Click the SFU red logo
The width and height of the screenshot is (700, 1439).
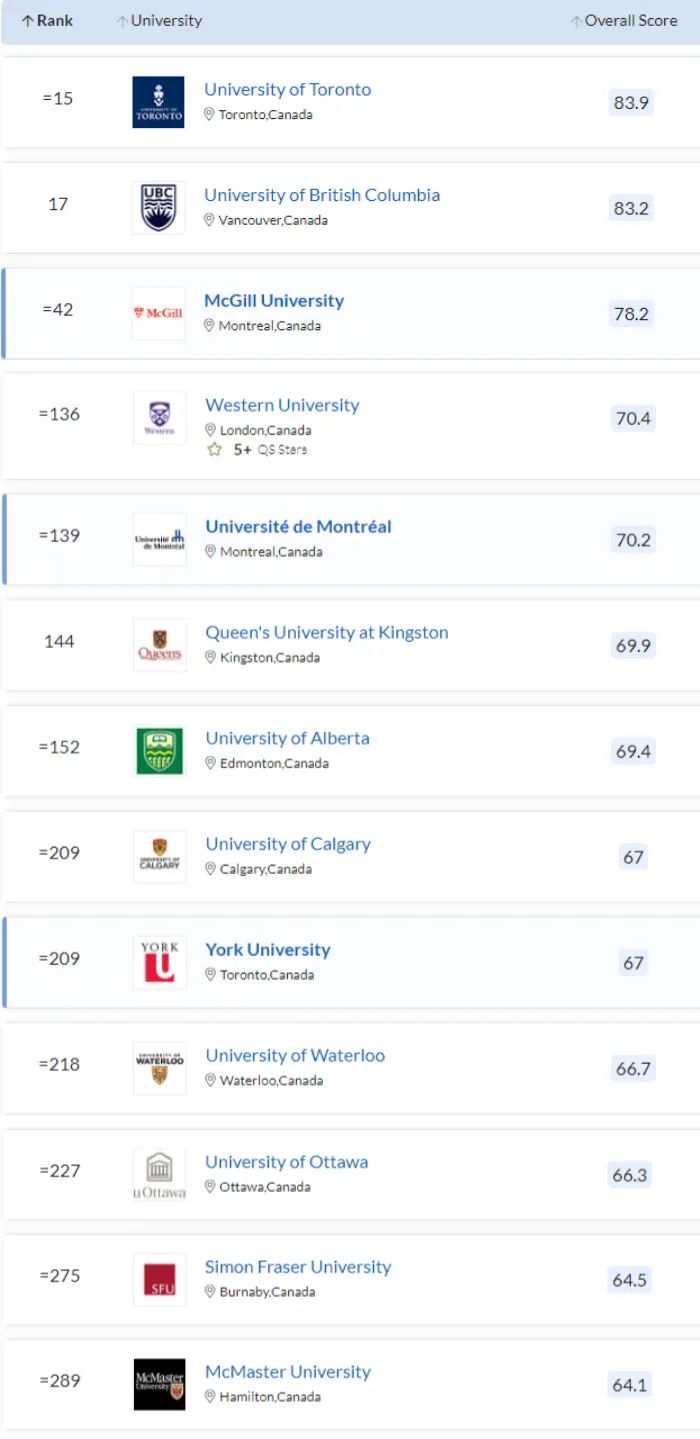coord(159,1279)
